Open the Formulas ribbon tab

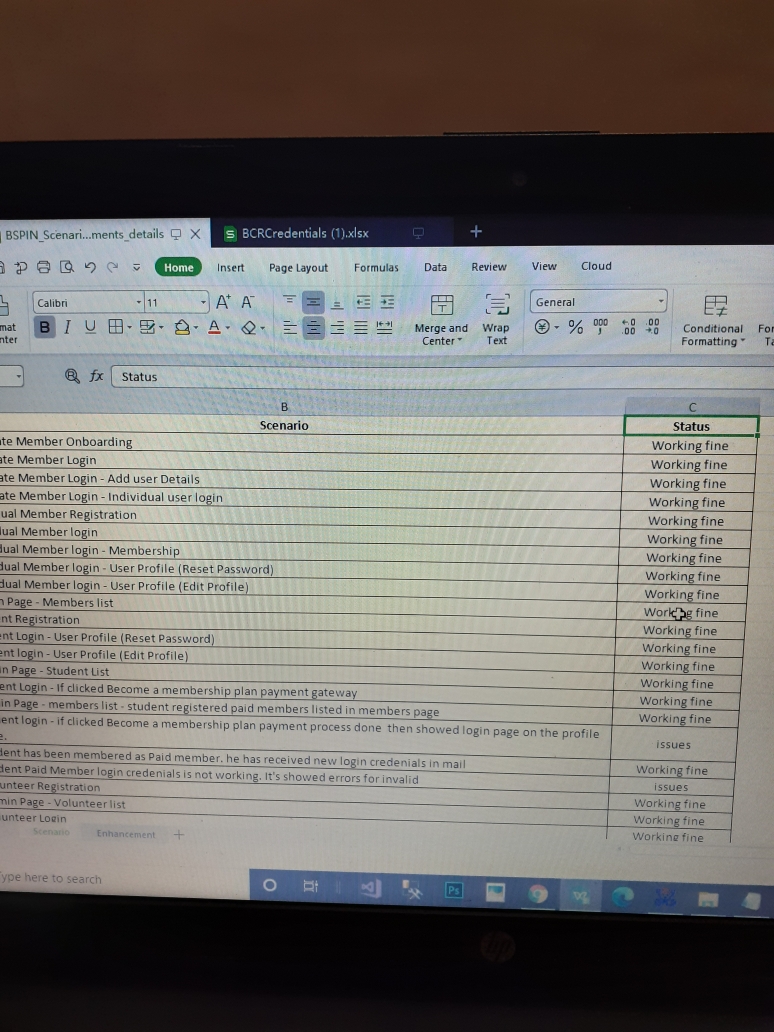[376, 267]
